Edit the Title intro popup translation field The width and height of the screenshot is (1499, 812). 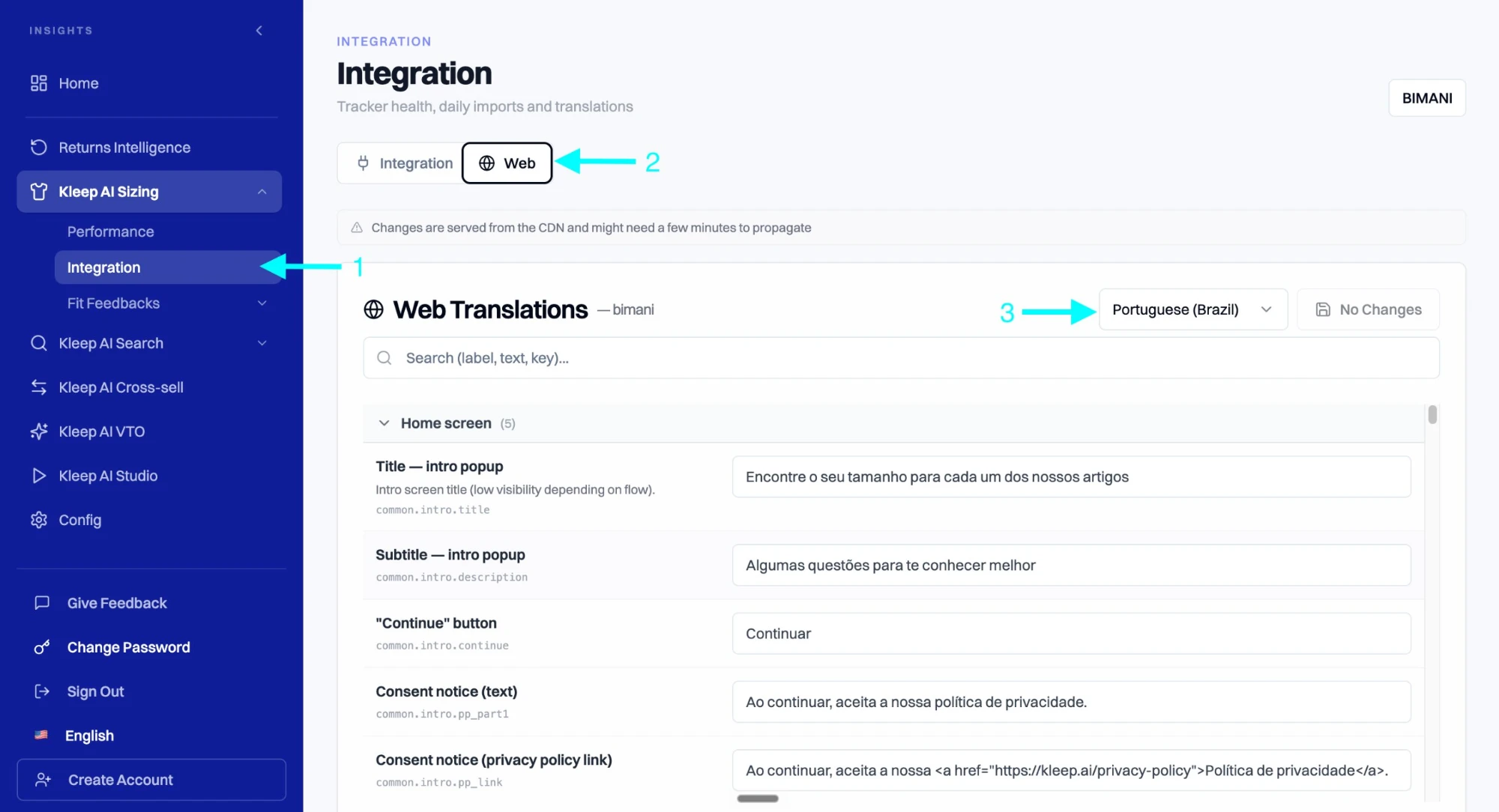click(1071, 477)
